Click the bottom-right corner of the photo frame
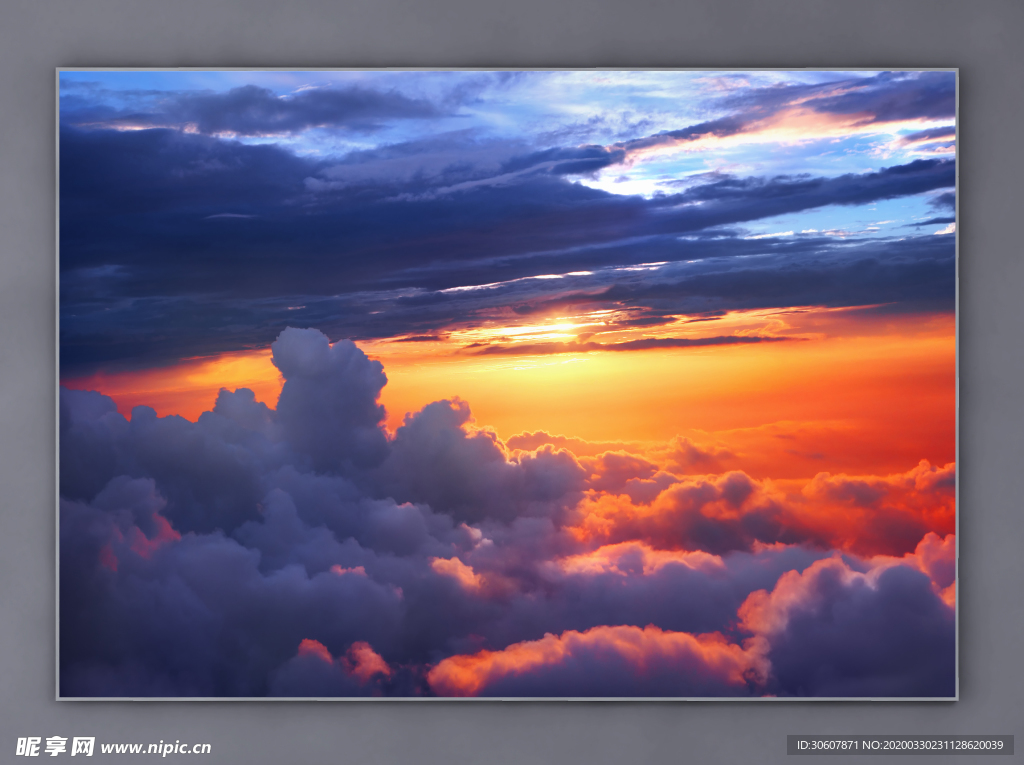 pyautogui.click(x=955, y=697)
